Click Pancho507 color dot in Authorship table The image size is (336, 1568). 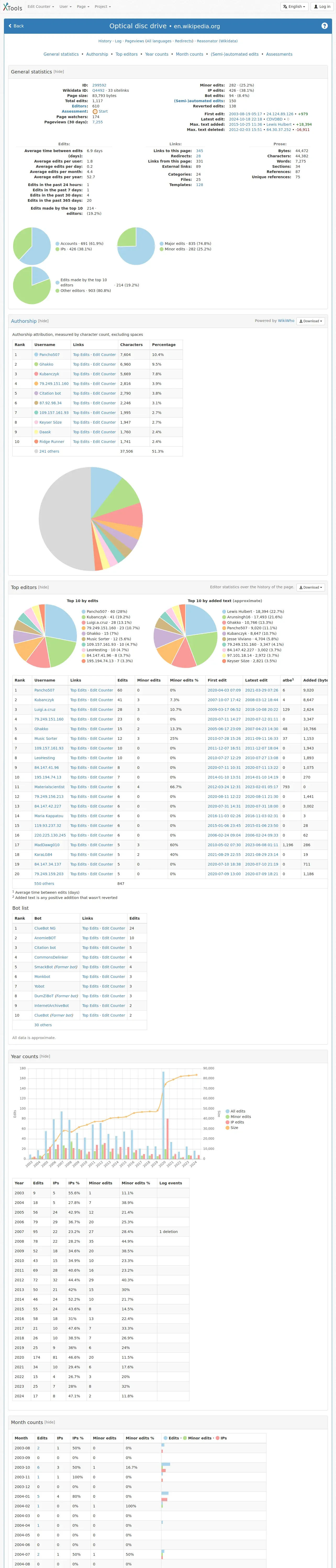36,354
